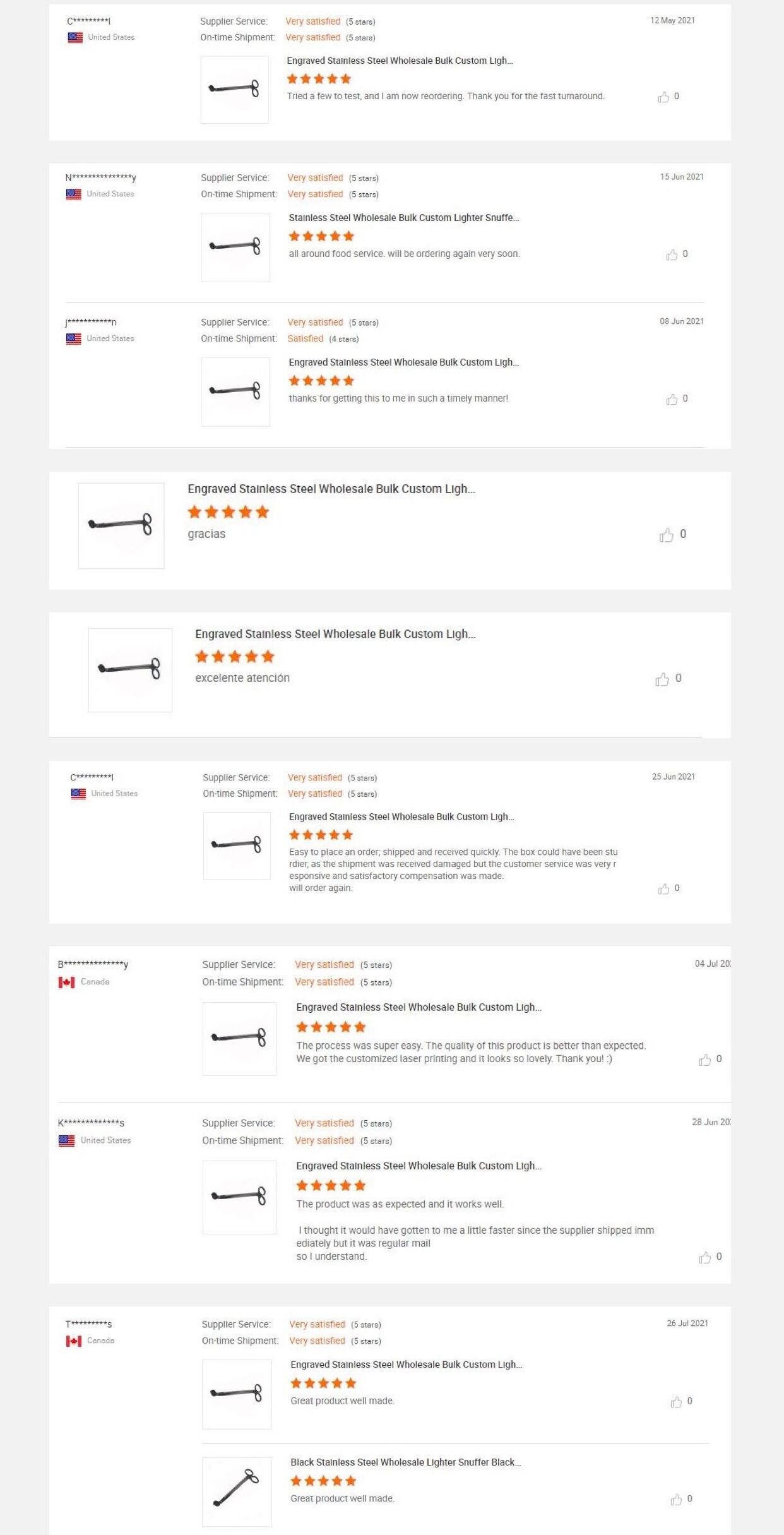Like the 12 May 2021 review
Viewport: 784px width, 1535px height.
663,97
